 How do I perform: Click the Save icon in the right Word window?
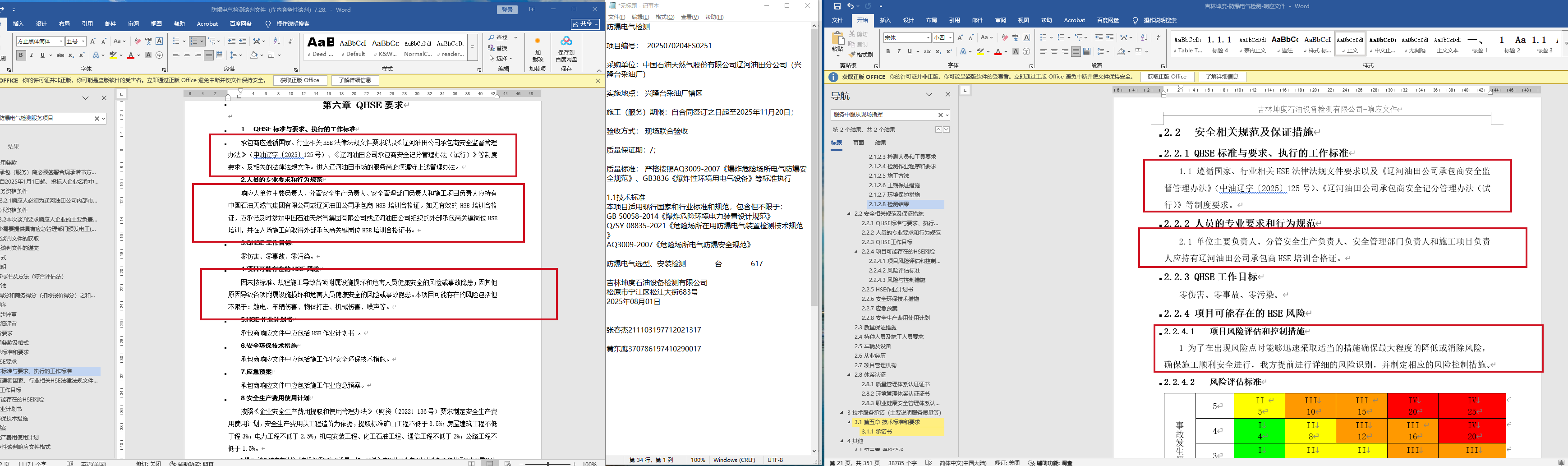[837, 6]
